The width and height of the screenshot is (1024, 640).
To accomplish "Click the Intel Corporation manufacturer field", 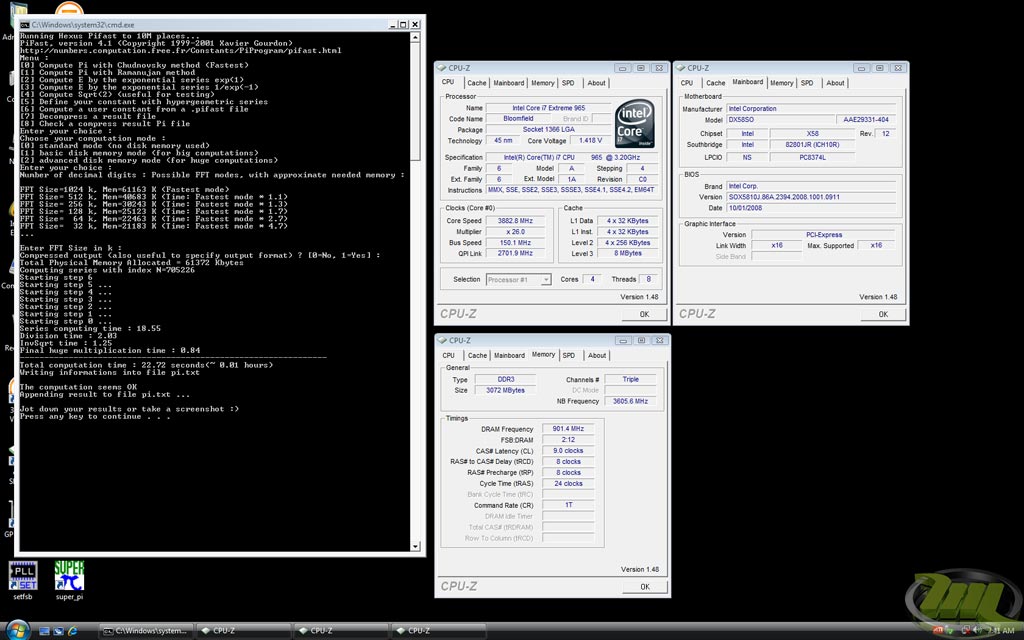I will 813,109.
